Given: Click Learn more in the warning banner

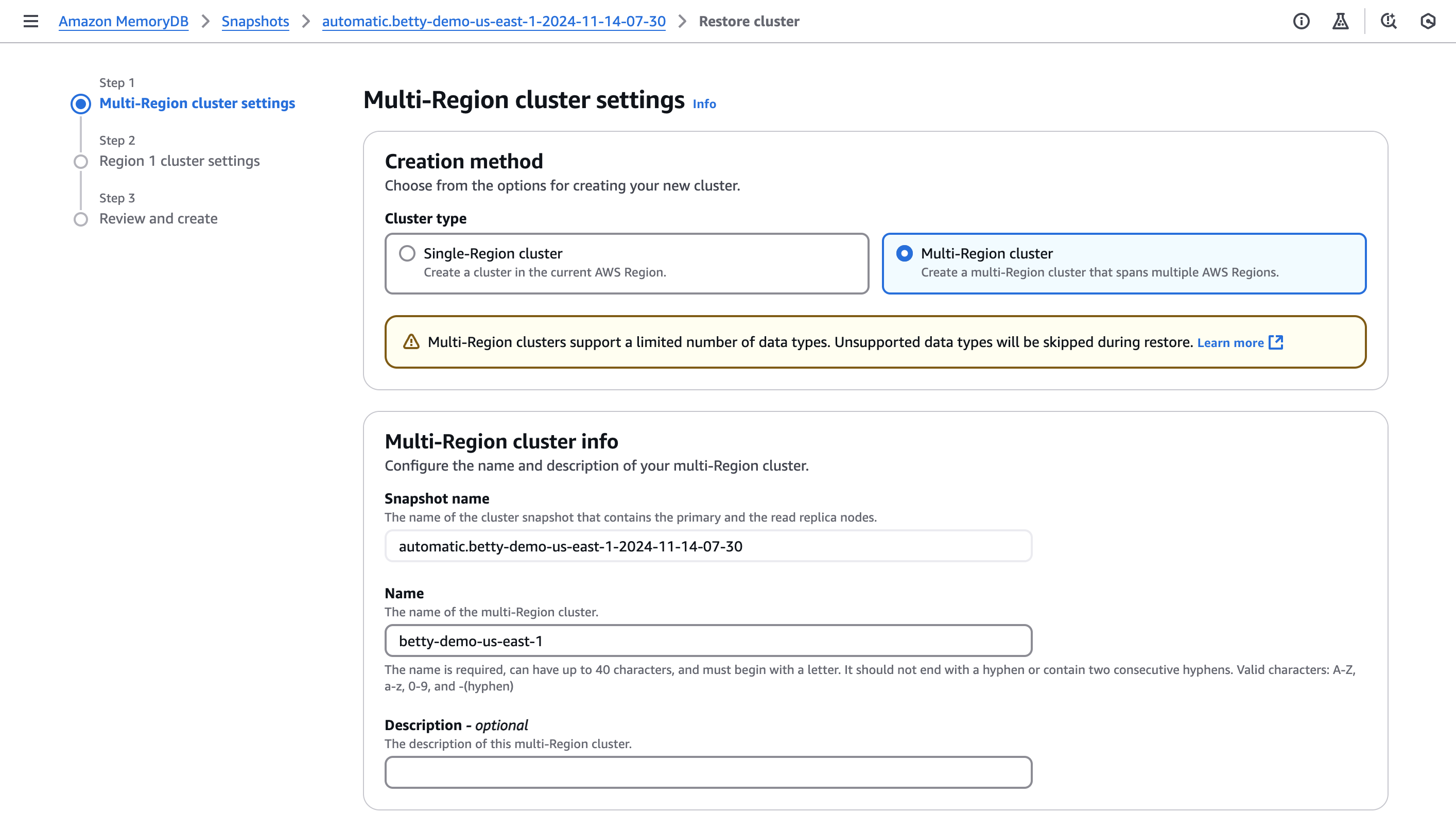Looking at the screenshot, I should pyautogui.click(x=1230, y=342).
